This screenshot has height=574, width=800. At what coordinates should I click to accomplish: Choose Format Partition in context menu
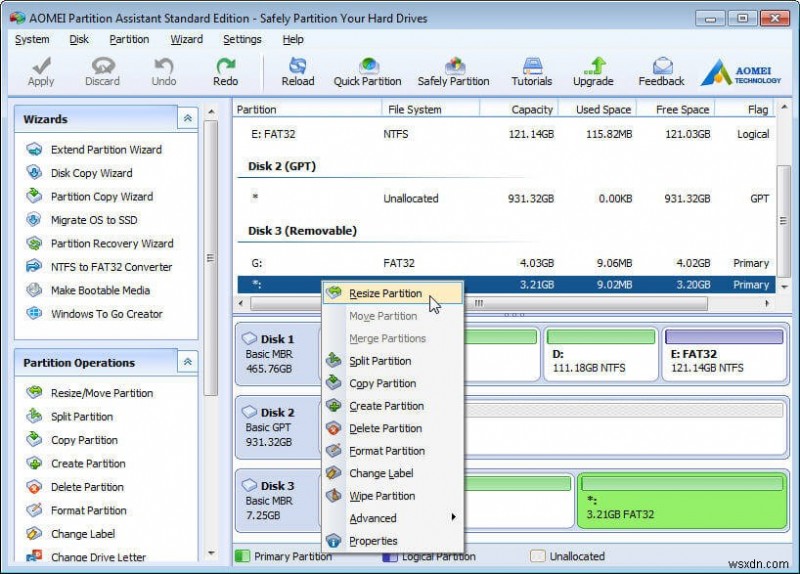tap(393, 451)
